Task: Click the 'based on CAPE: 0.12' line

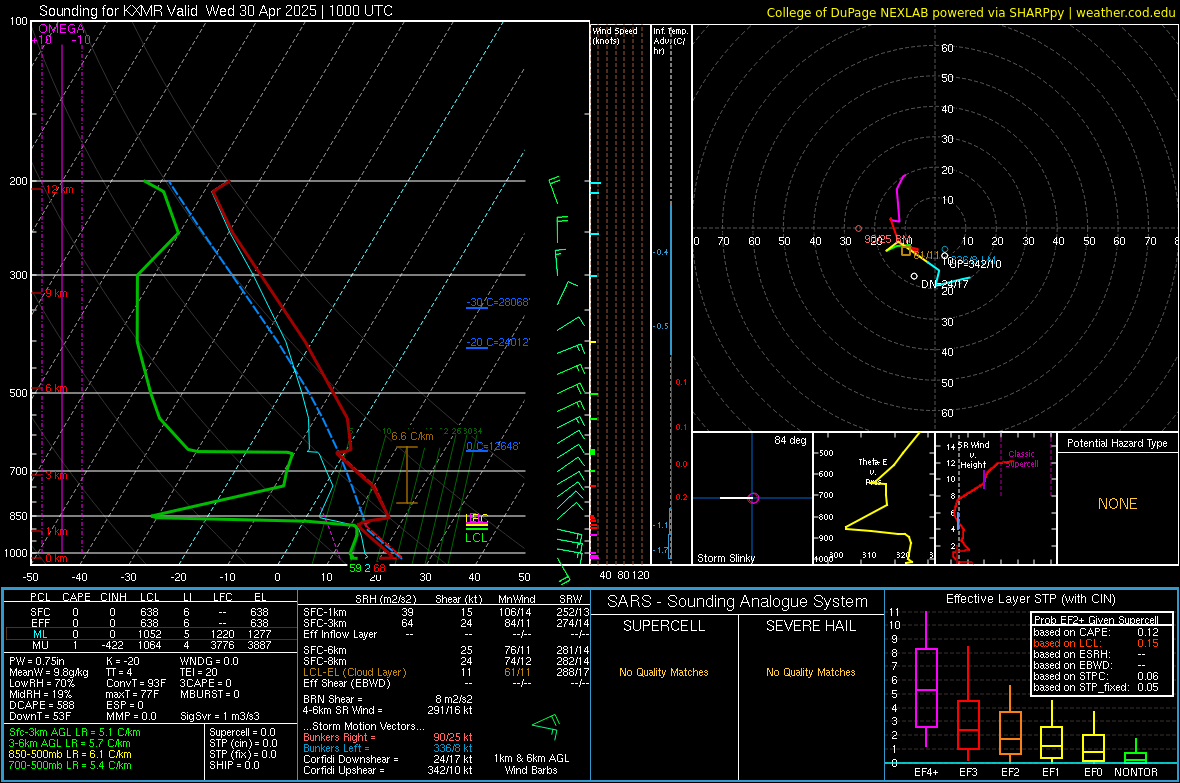Action: click(x=1096, y=632)
